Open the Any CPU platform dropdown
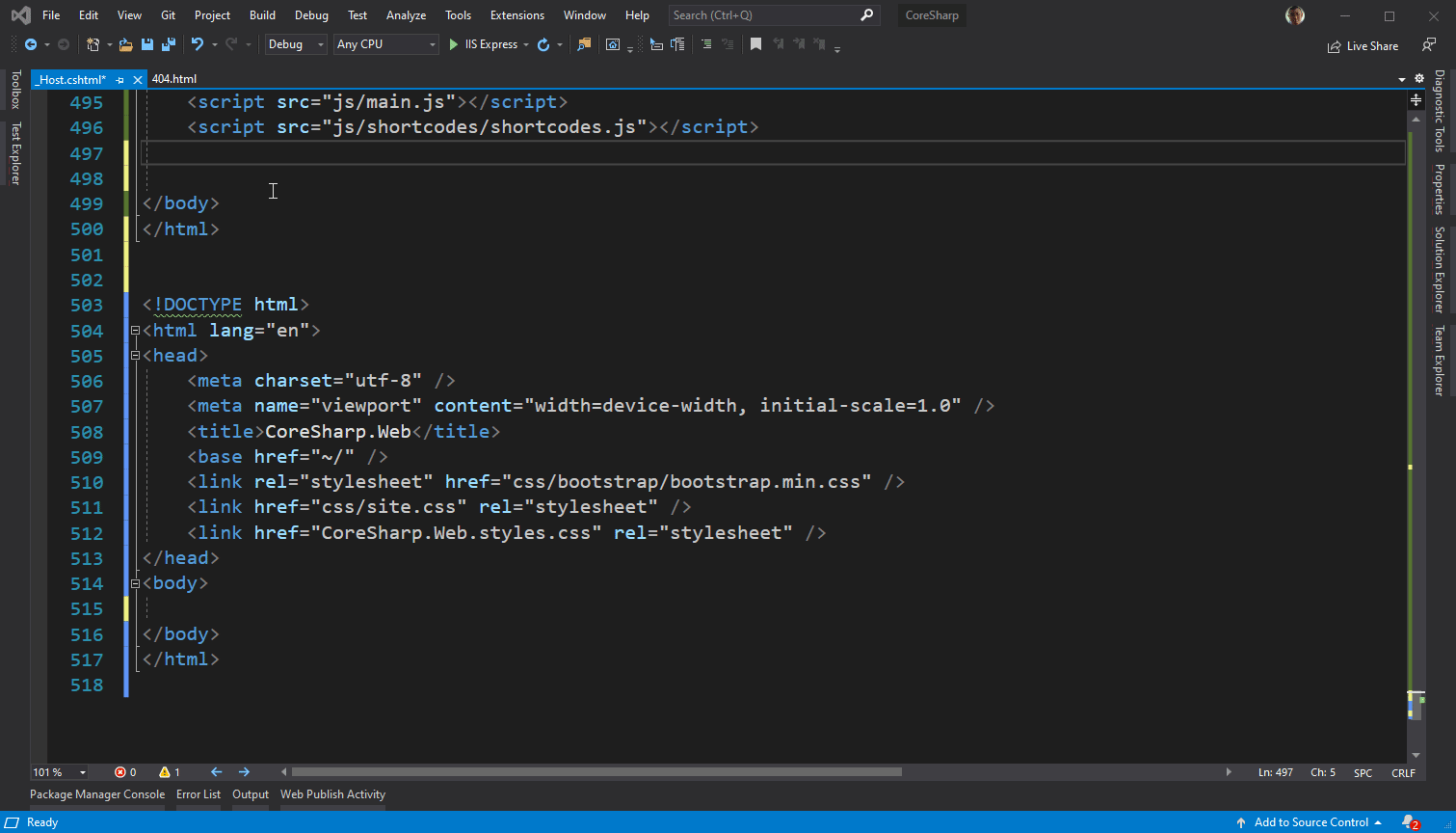This screenshot has height=833, width=1456. [385, 44]
